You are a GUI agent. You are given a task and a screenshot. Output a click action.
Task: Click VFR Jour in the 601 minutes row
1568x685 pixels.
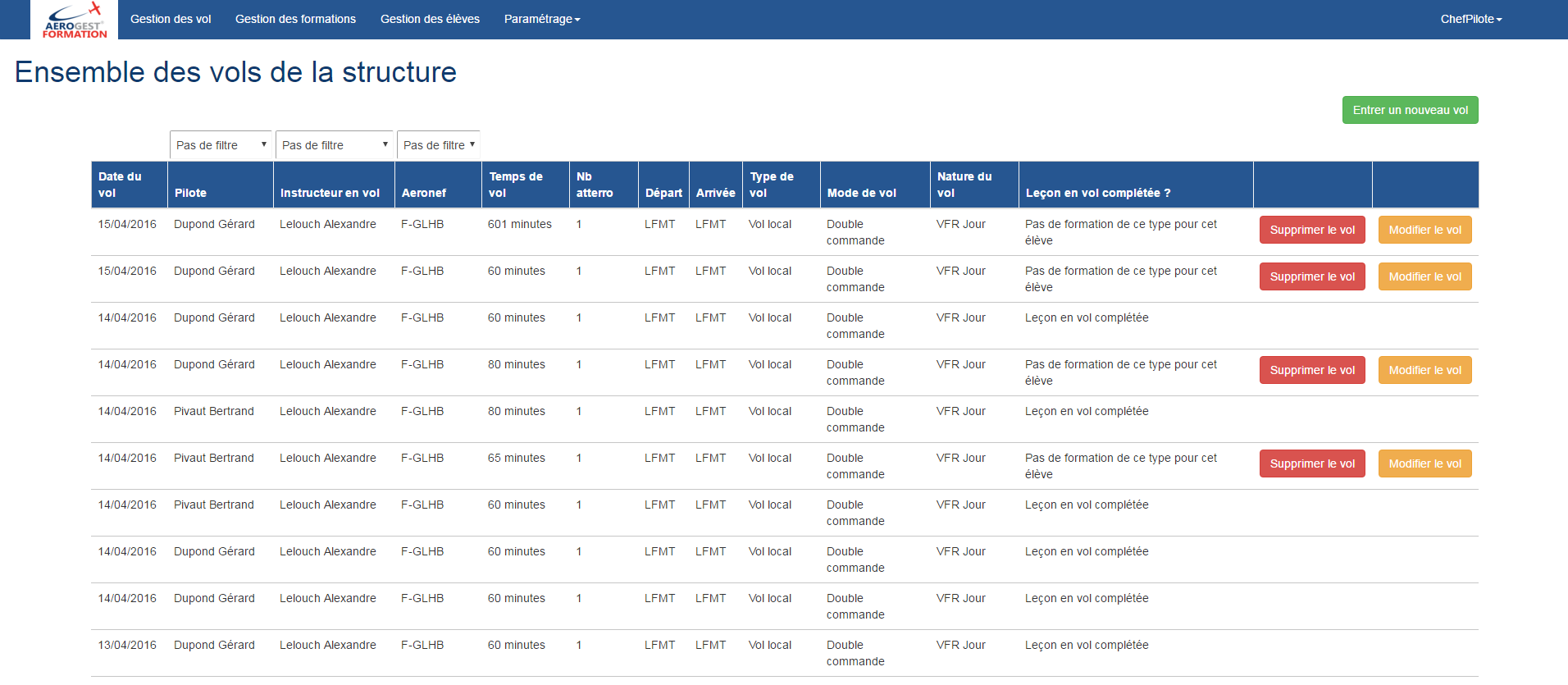[961, 224]
